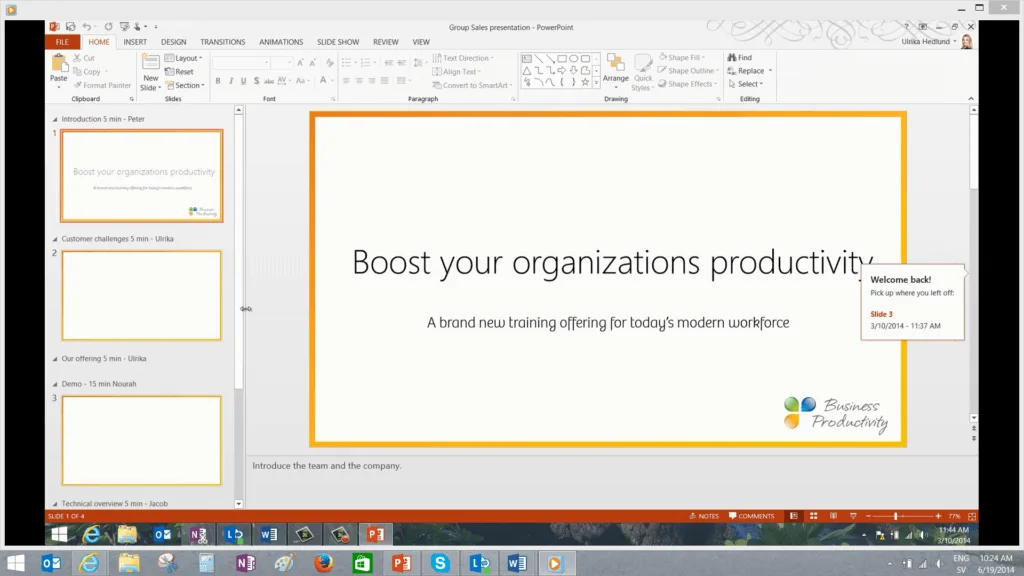Click Convert to SmartArt
The width and height of the screenshot is (1024, 576).
tap(472, 86)
